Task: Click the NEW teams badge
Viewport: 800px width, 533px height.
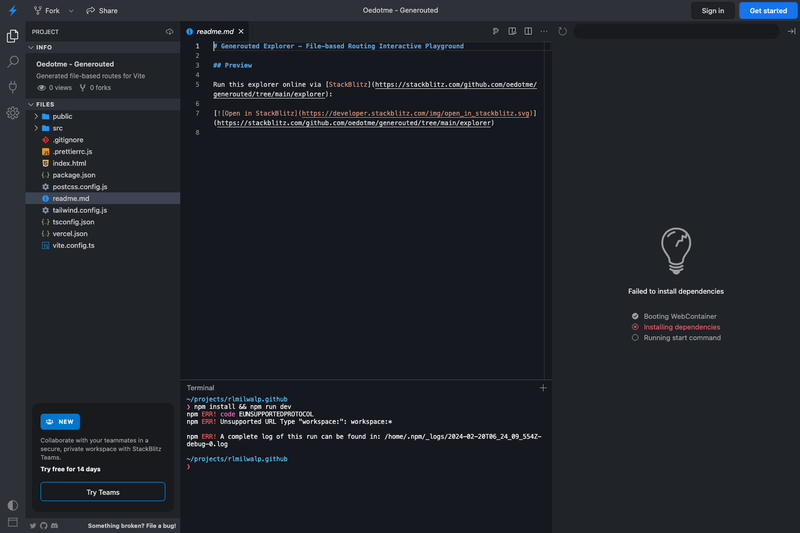Action: (x=60, y=422)
